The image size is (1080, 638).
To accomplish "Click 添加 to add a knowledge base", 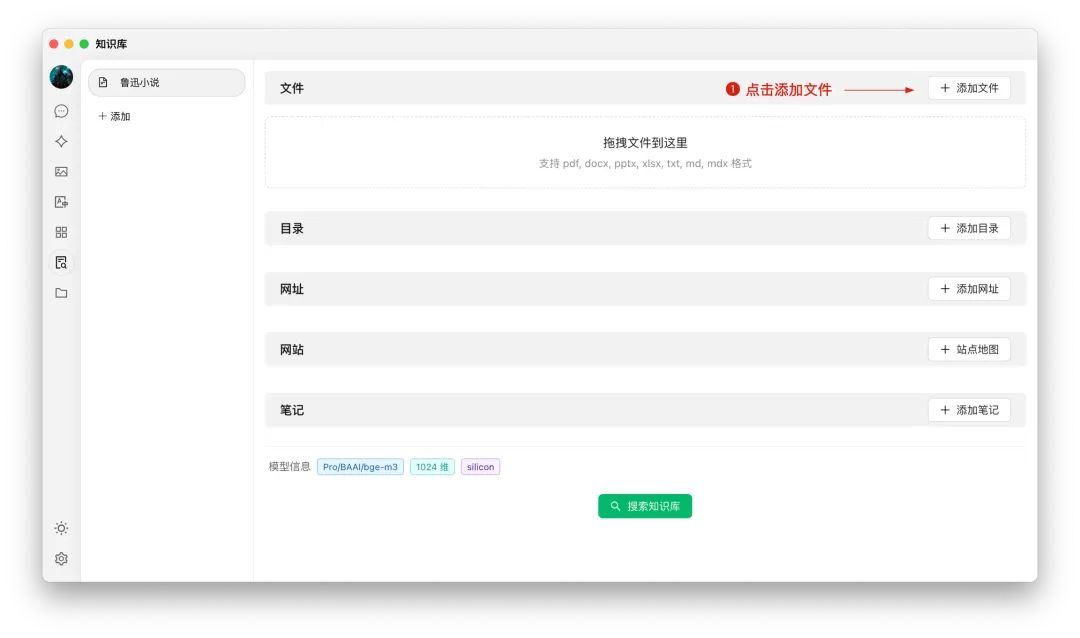I will pos(114,116).
